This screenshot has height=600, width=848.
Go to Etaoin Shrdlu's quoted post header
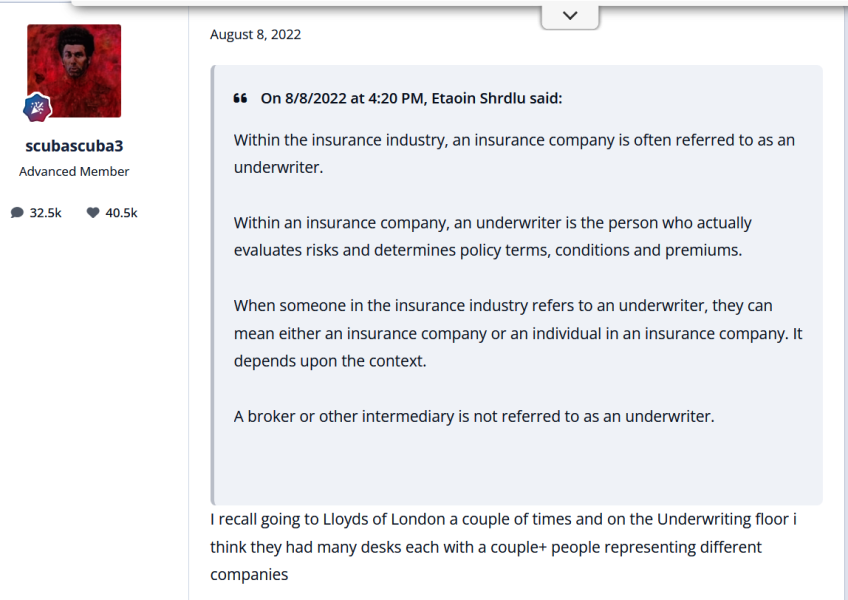click(x=411, y=98)
